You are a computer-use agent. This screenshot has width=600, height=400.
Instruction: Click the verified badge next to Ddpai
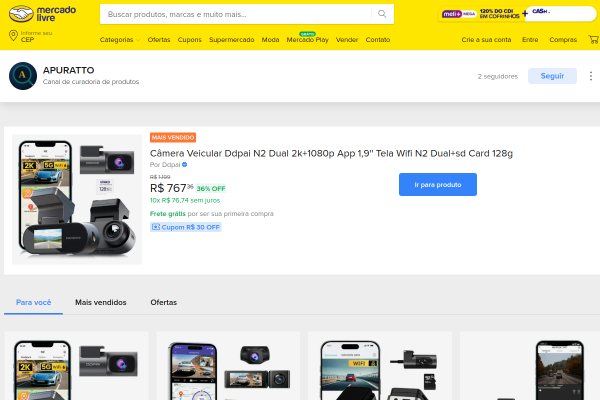click(x=185, y=165)
